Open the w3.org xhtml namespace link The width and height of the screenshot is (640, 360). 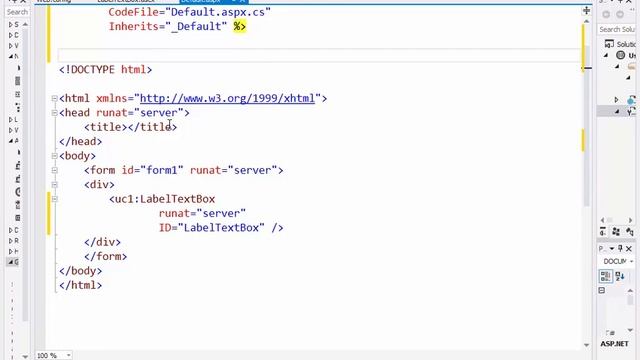(227, 98)
